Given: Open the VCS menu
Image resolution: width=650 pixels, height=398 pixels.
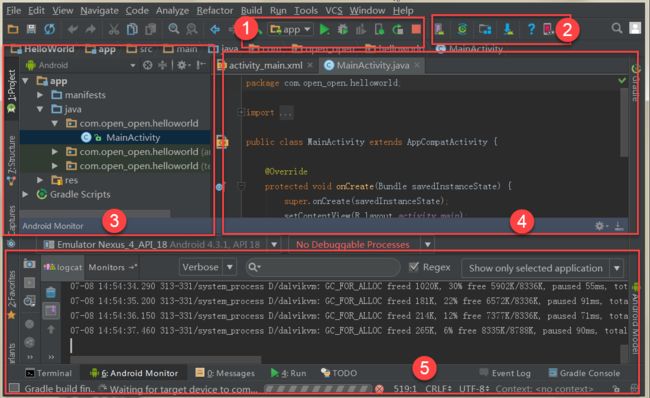Looking at the screenshot, I should click(333, 10).
